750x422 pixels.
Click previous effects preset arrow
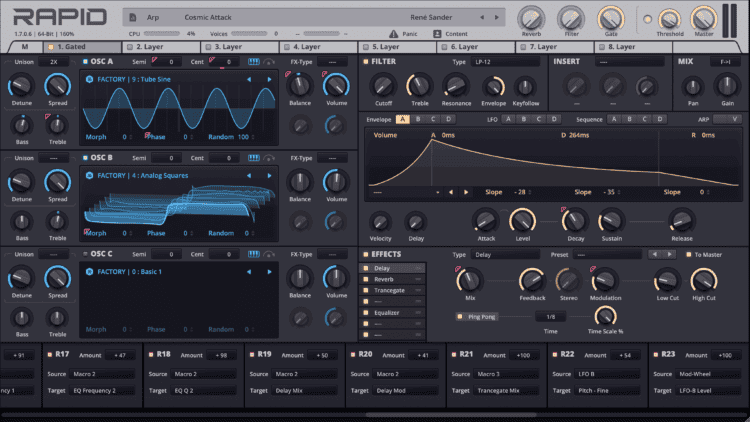[654, 255]
